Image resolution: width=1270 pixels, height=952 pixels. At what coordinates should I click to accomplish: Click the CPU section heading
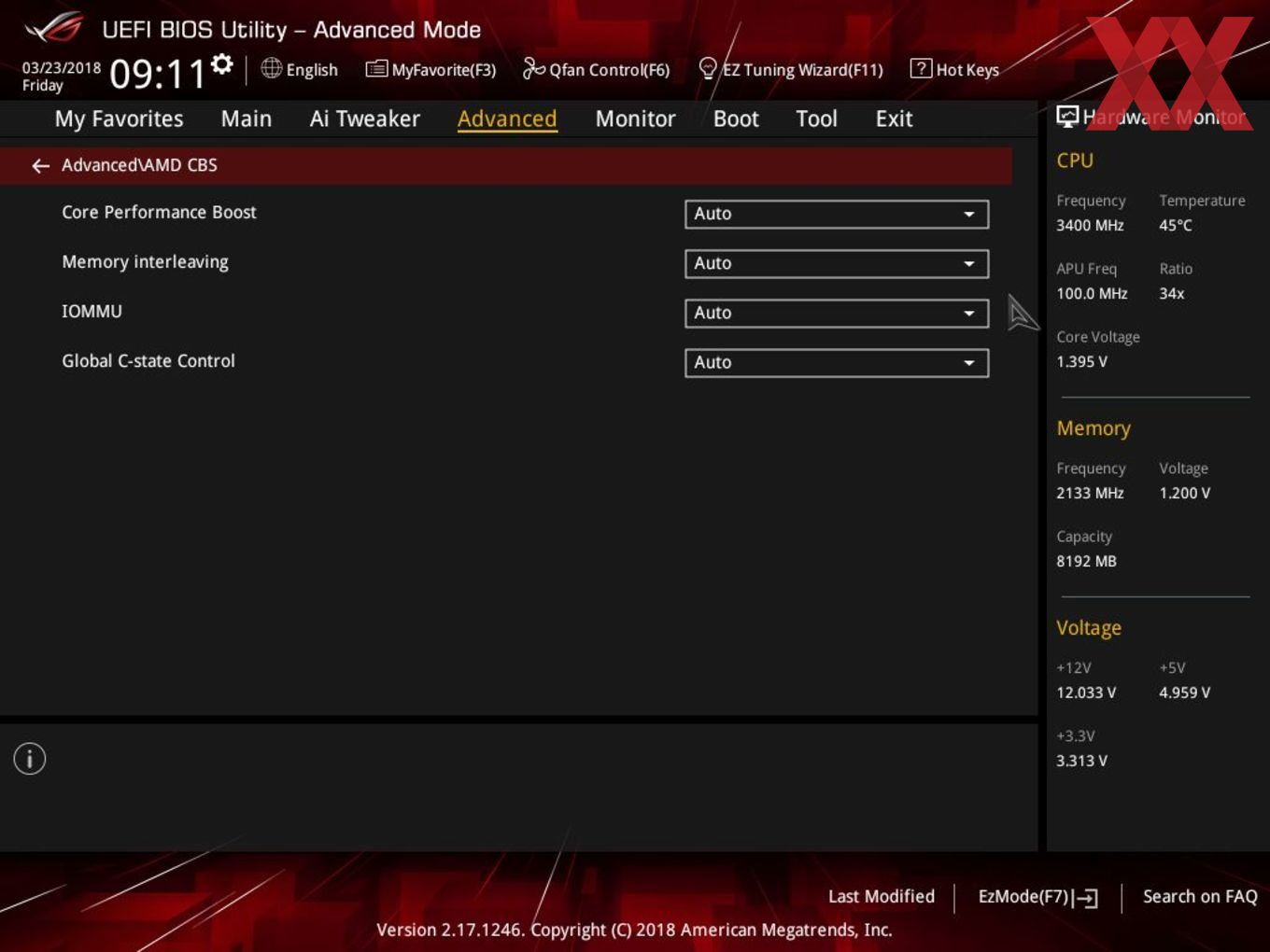(x=1075, y=161)
